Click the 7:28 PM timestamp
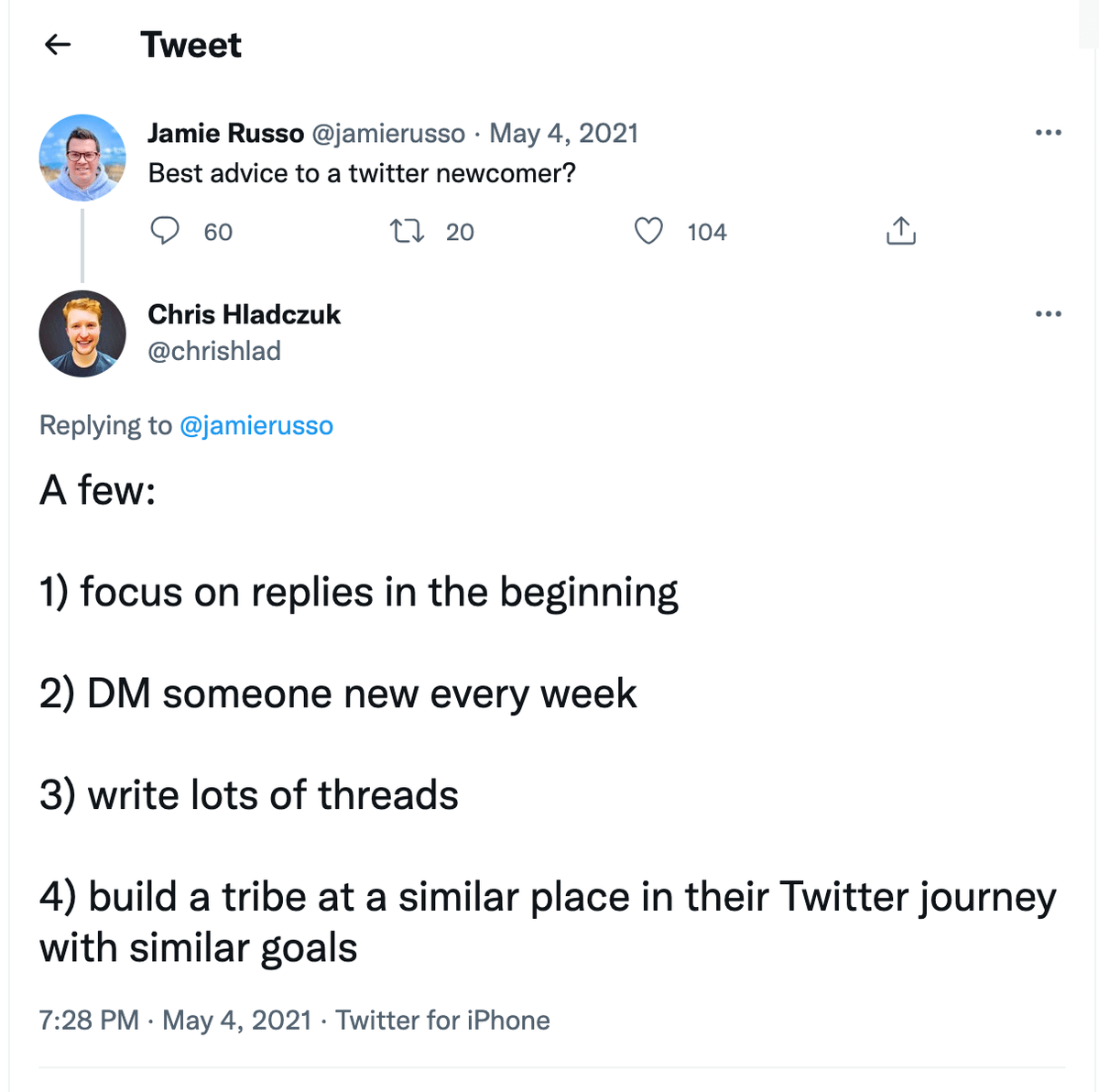This screenshot has height=1092, width=1099. coord(89,1020)
